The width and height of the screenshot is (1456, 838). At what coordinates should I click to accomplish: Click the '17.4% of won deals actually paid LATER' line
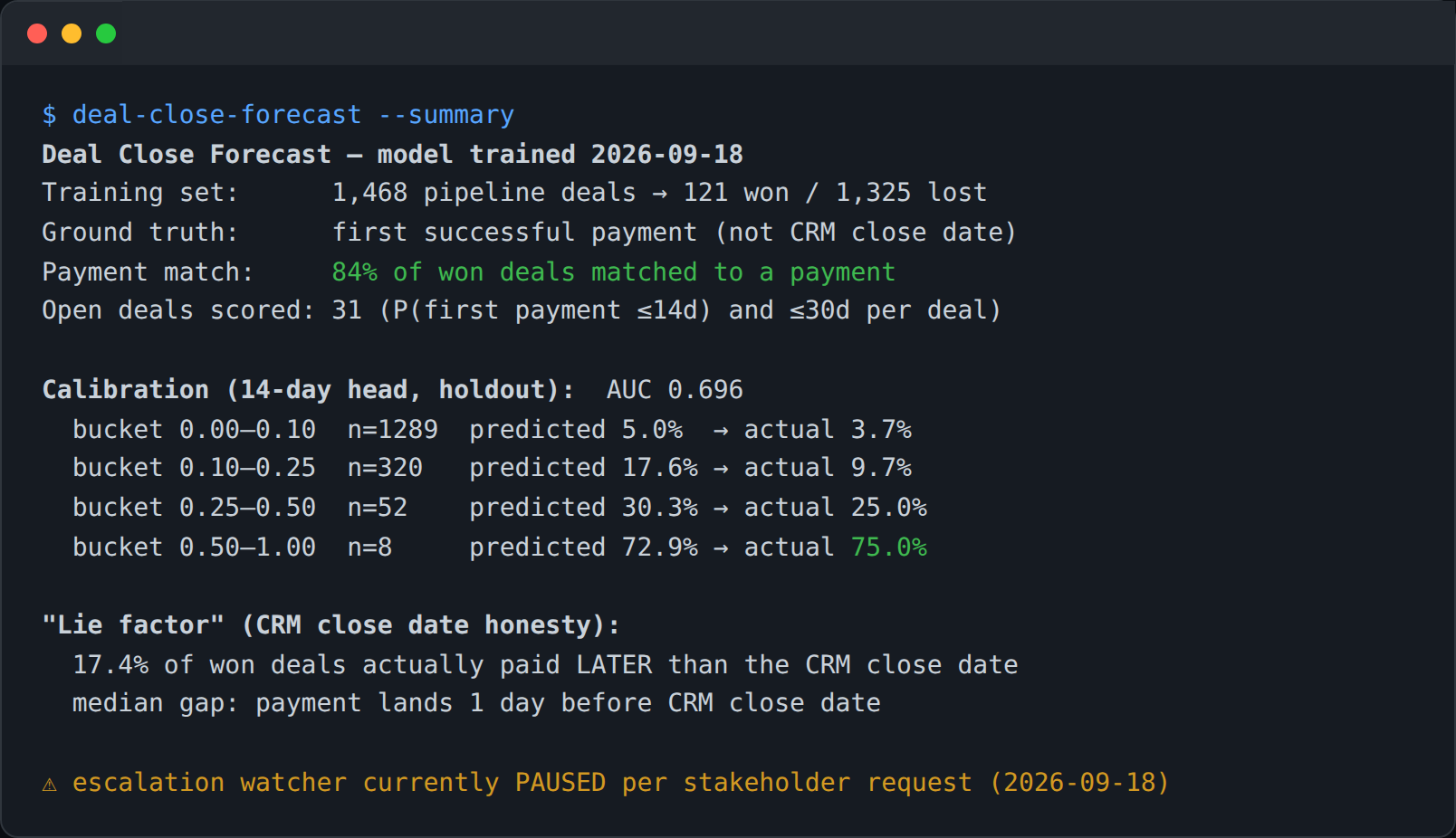(x=545, y=665)
